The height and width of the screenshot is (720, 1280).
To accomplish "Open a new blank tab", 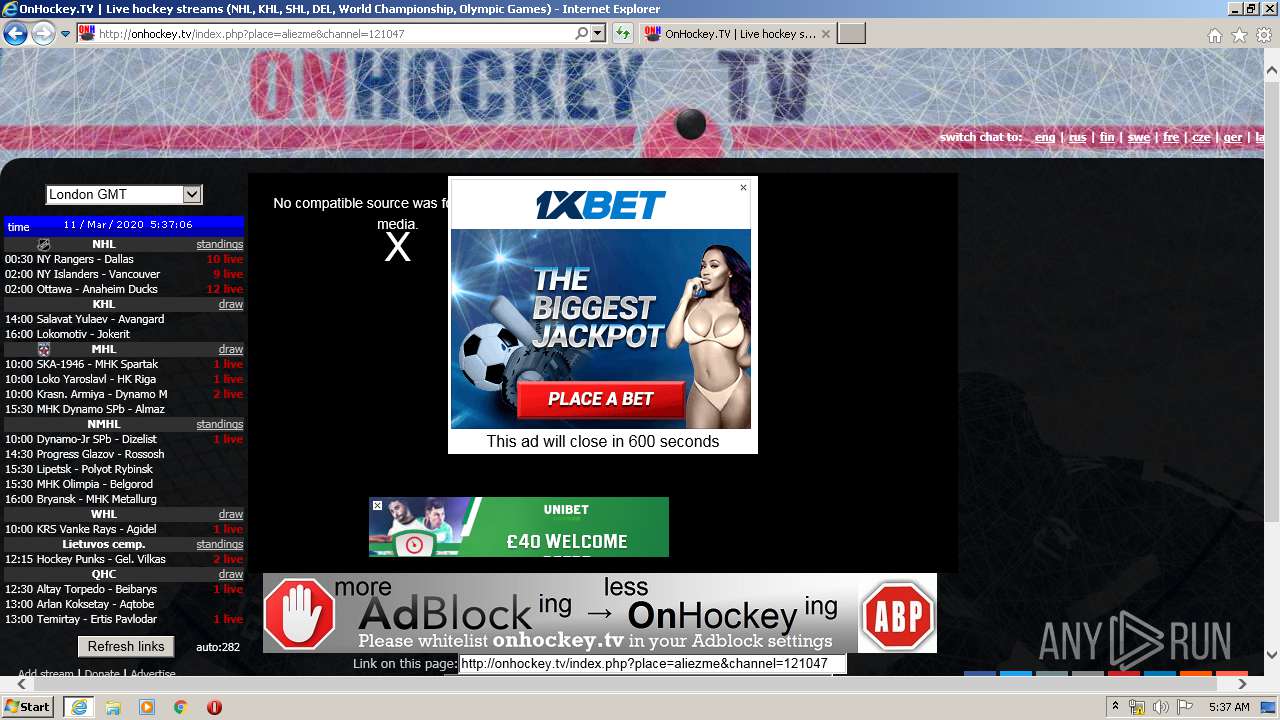I will pos(851,34).
